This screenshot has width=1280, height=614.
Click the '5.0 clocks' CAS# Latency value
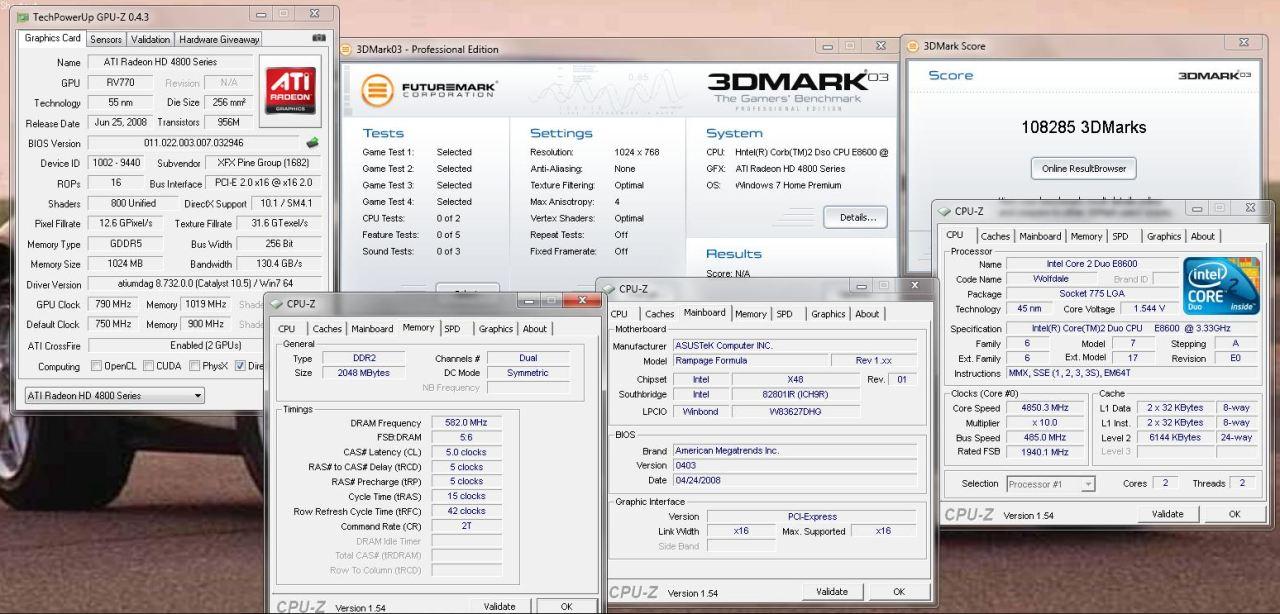(x=466, y=452)
